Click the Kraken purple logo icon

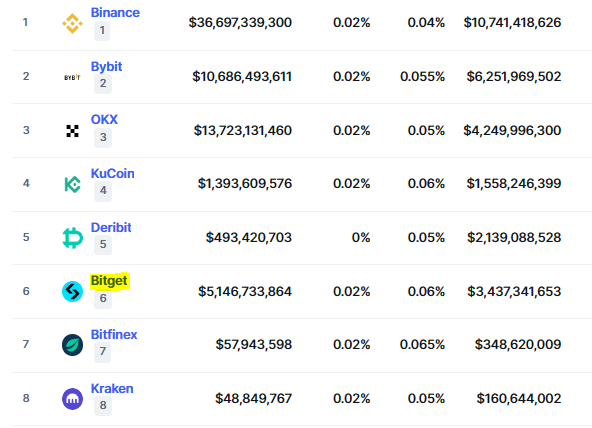(x=72, y=399)
